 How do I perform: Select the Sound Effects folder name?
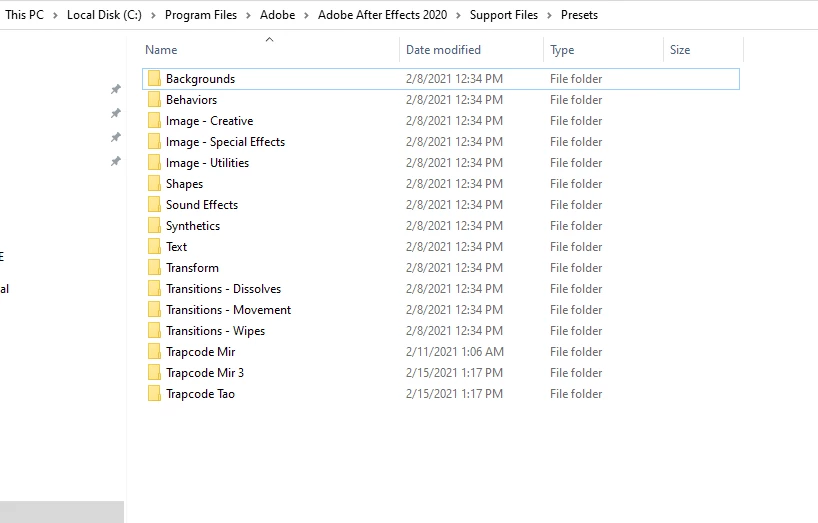tap(202, 204)
